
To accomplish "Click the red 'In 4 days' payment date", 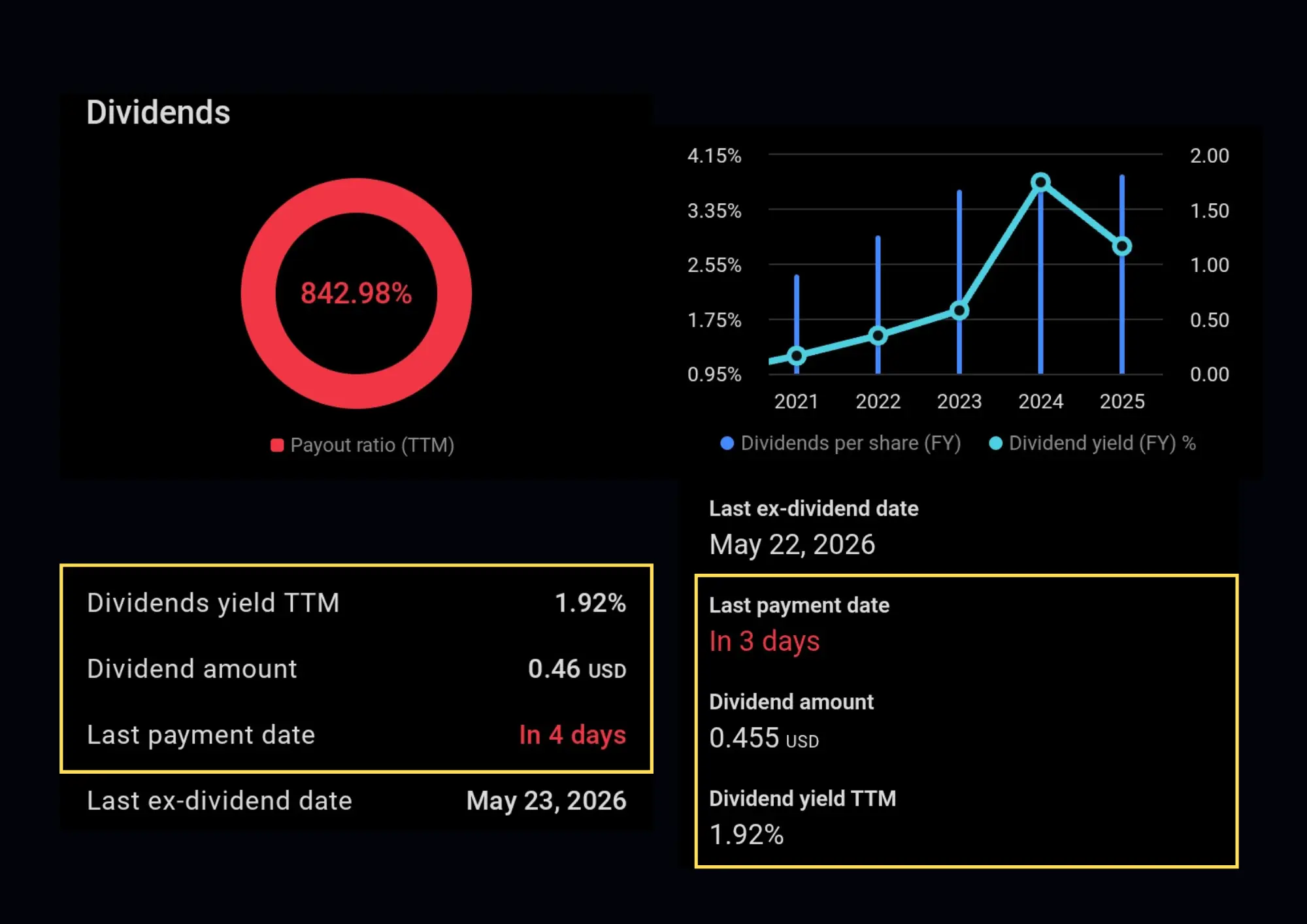I will [x=572, y=735].
